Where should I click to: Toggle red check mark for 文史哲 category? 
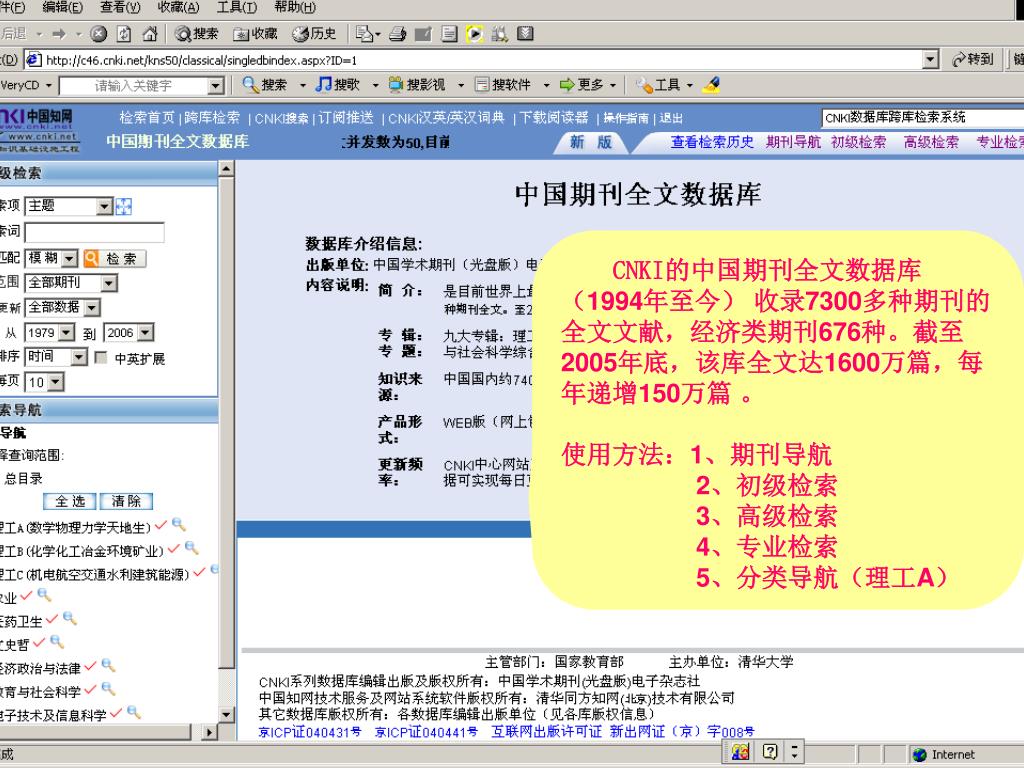[39, 642]
